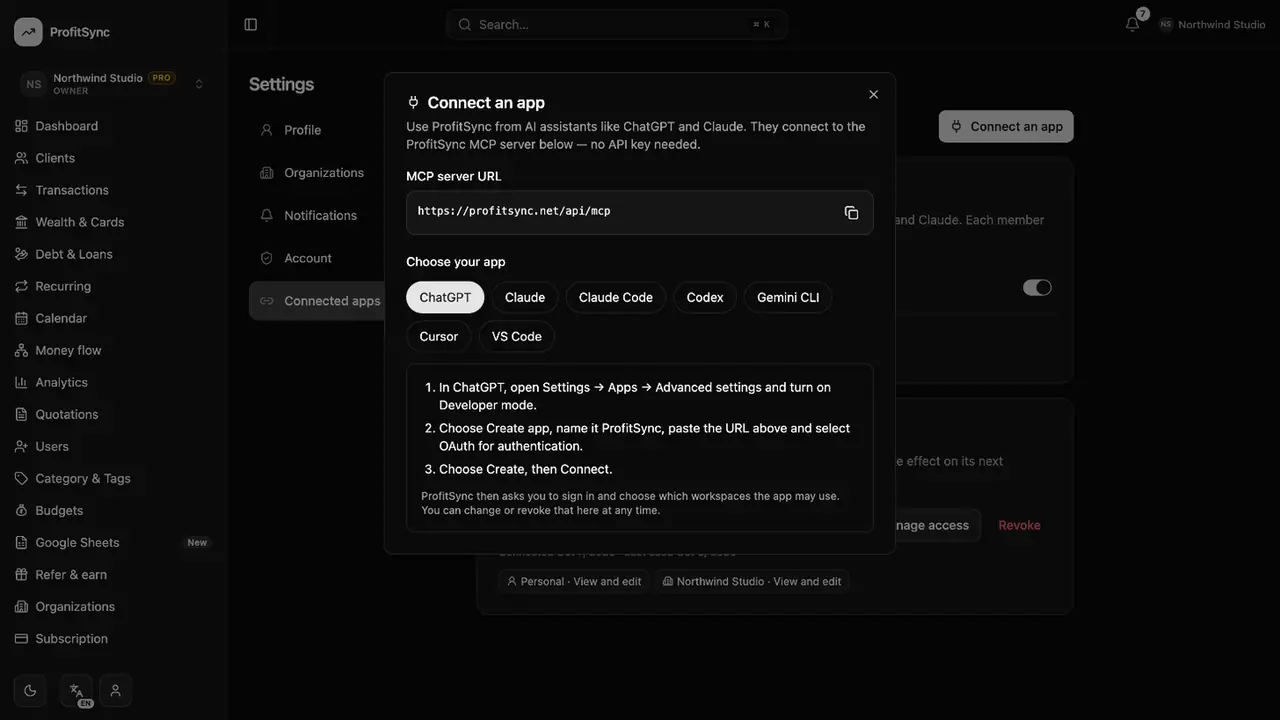Click the ProfitSync logo icon
Viewport: 1280px width, 720px height.
[28, 32]
